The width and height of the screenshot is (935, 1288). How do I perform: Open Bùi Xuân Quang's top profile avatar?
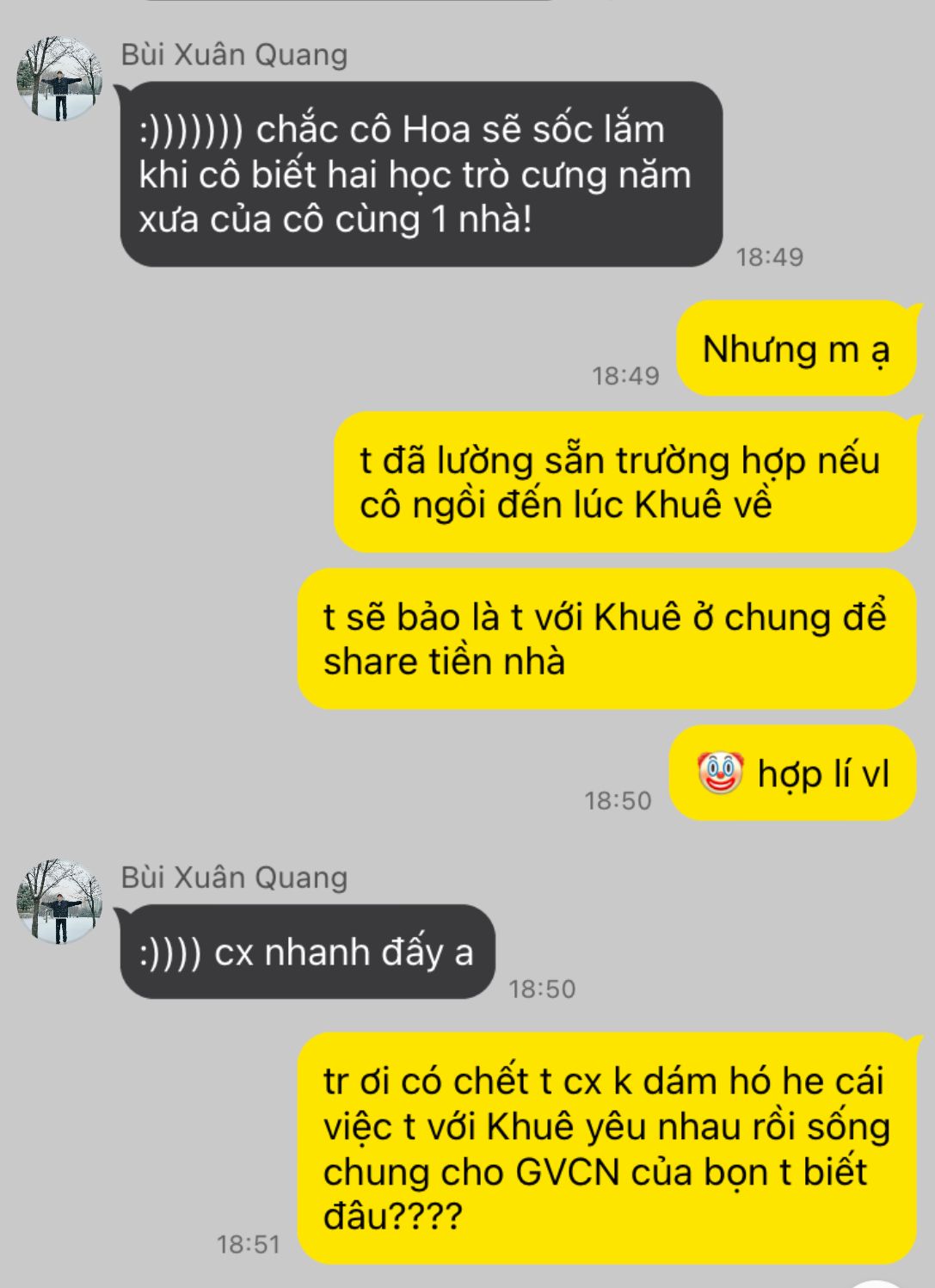pos(59,79)
